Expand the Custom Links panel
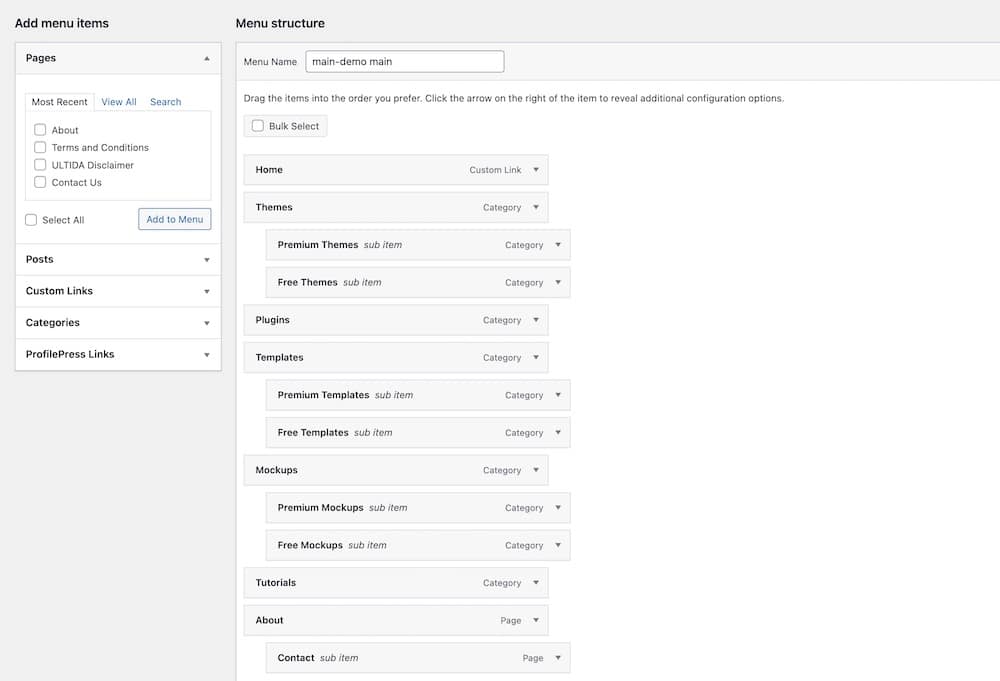 pos(207,291)
